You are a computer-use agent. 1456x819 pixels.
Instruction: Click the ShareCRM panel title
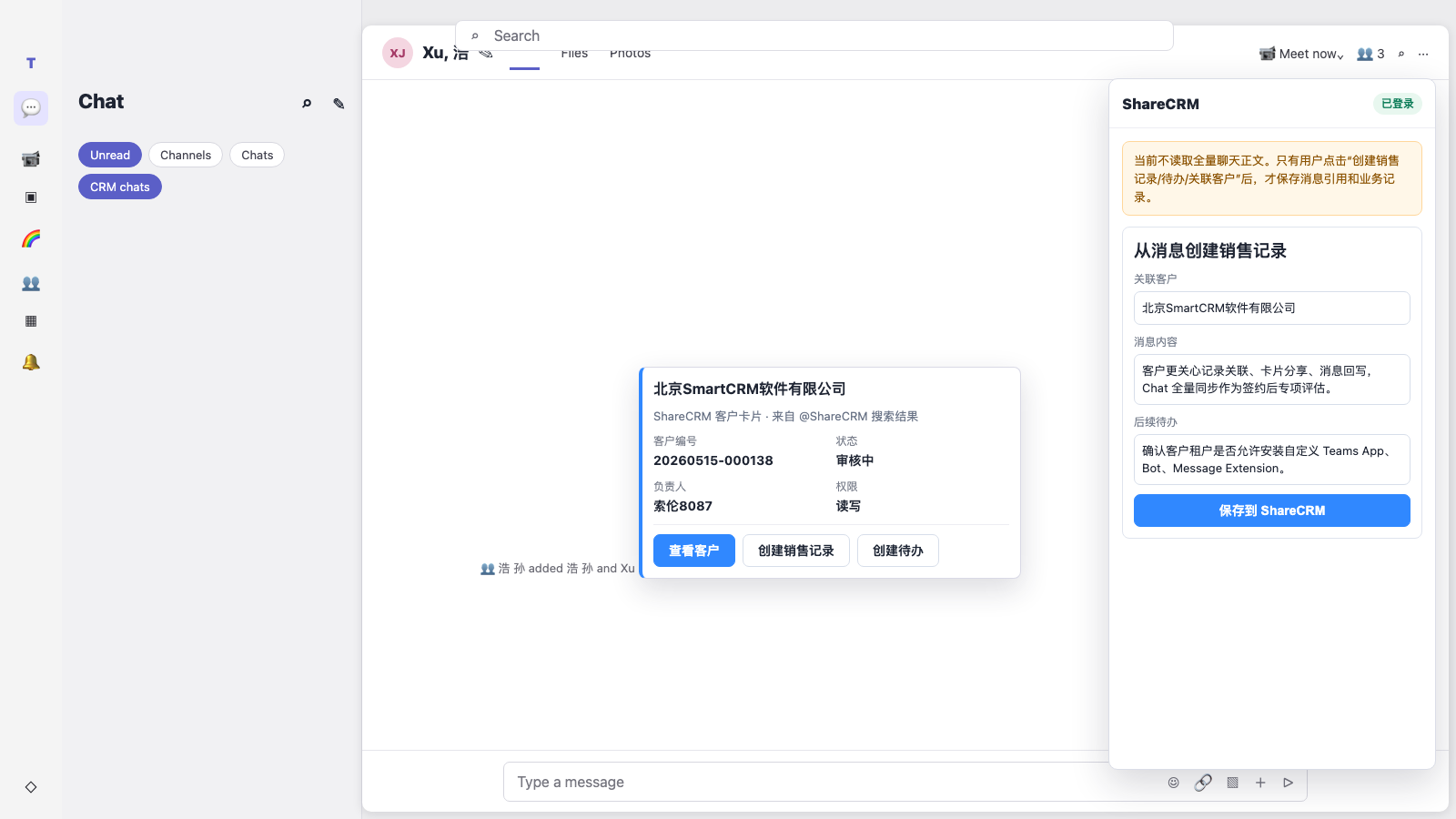pos(1160,104)
